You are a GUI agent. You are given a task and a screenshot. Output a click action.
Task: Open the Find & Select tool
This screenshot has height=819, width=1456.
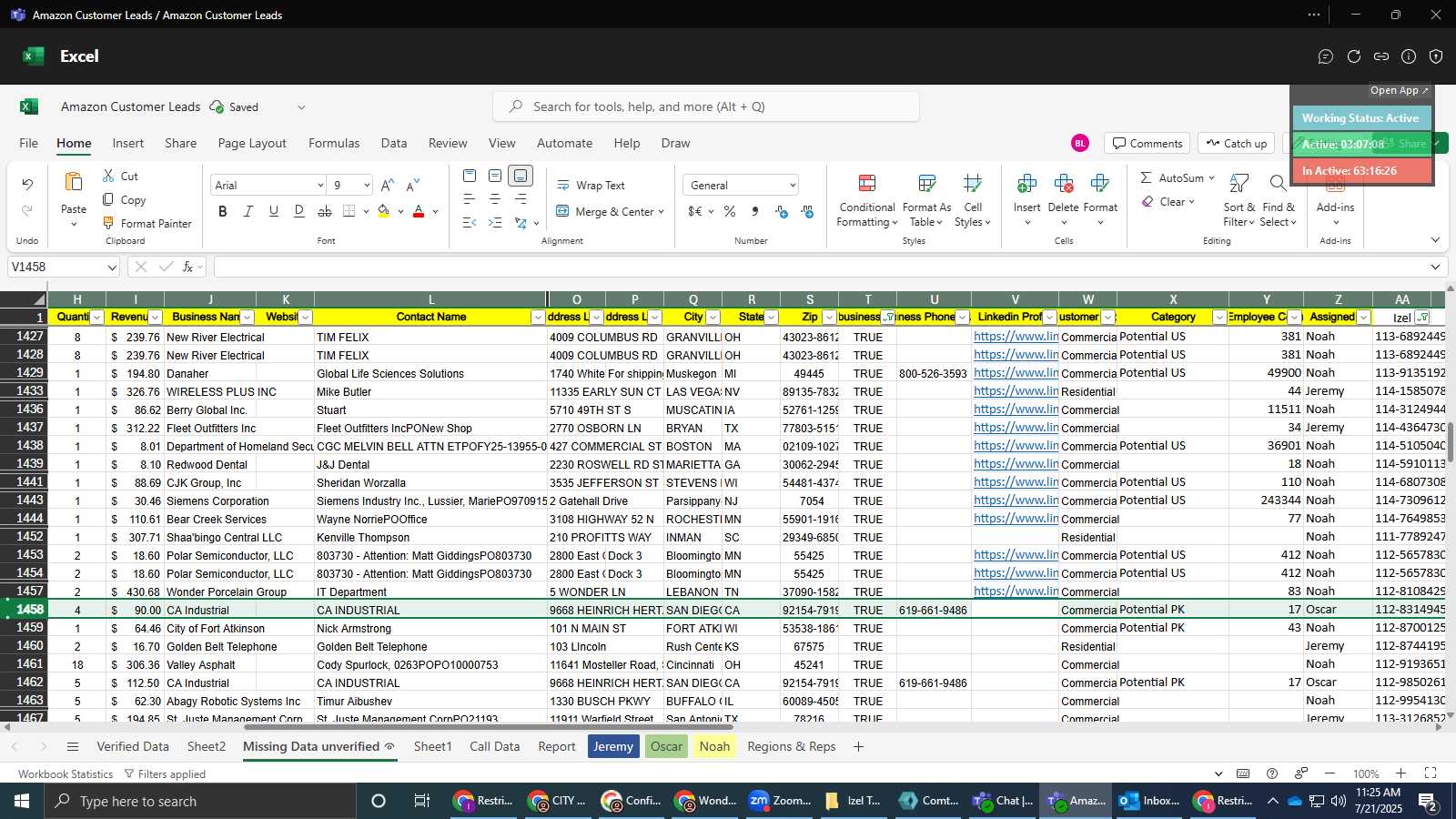1279,201
